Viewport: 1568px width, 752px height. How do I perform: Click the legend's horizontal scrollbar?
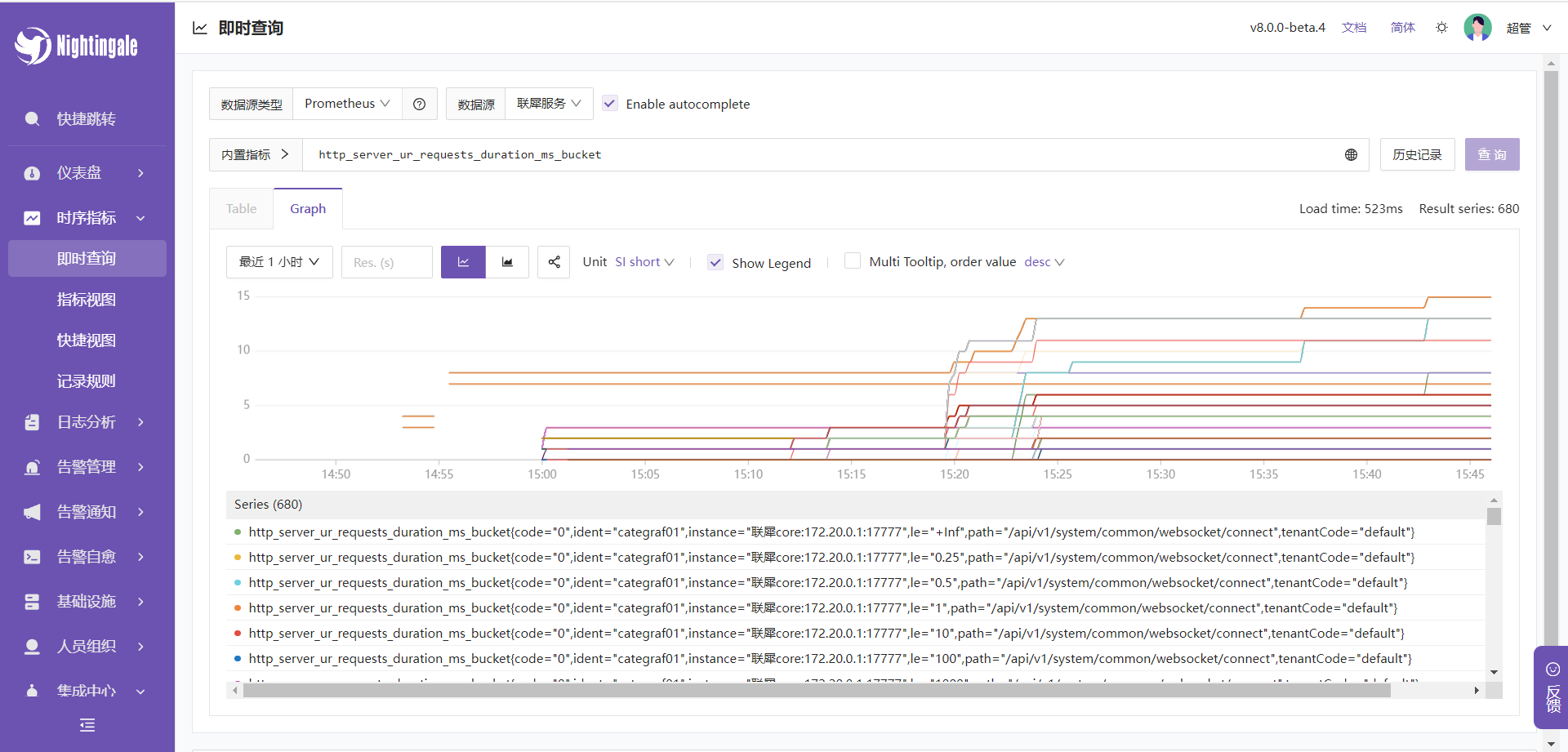817,691
